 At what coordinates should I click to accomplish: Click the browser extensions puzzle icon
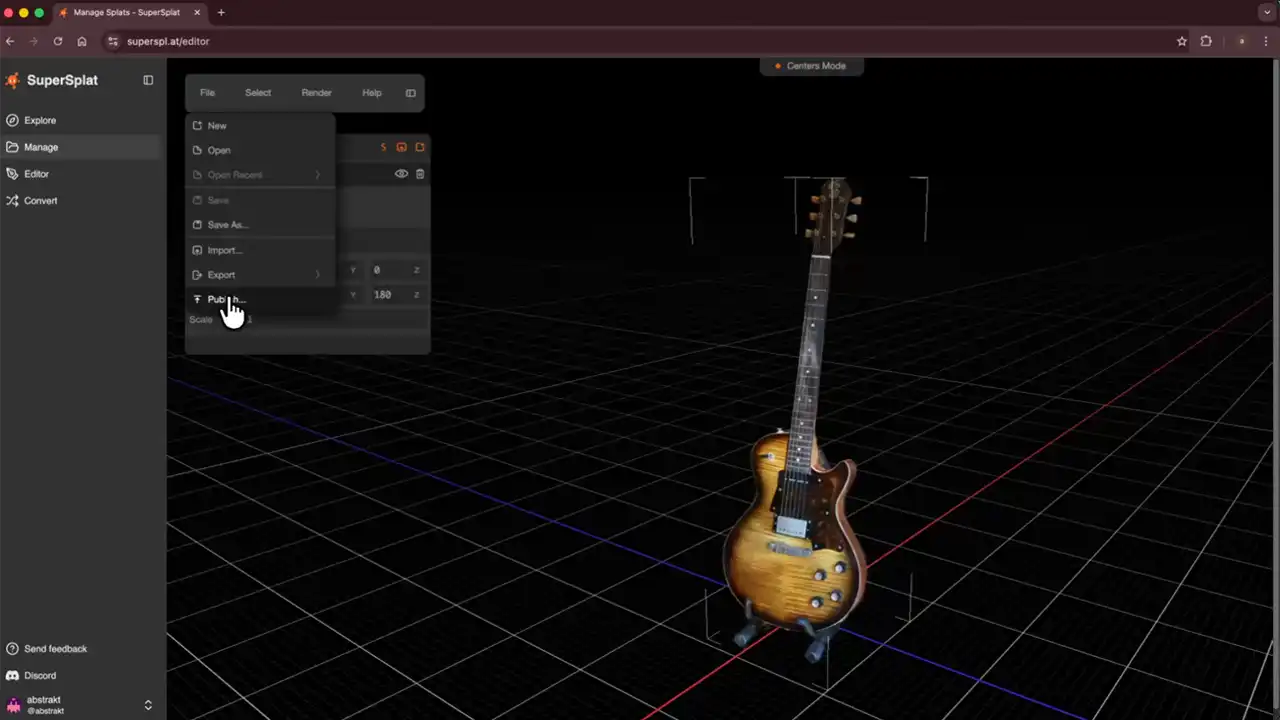pos(1206,41)
